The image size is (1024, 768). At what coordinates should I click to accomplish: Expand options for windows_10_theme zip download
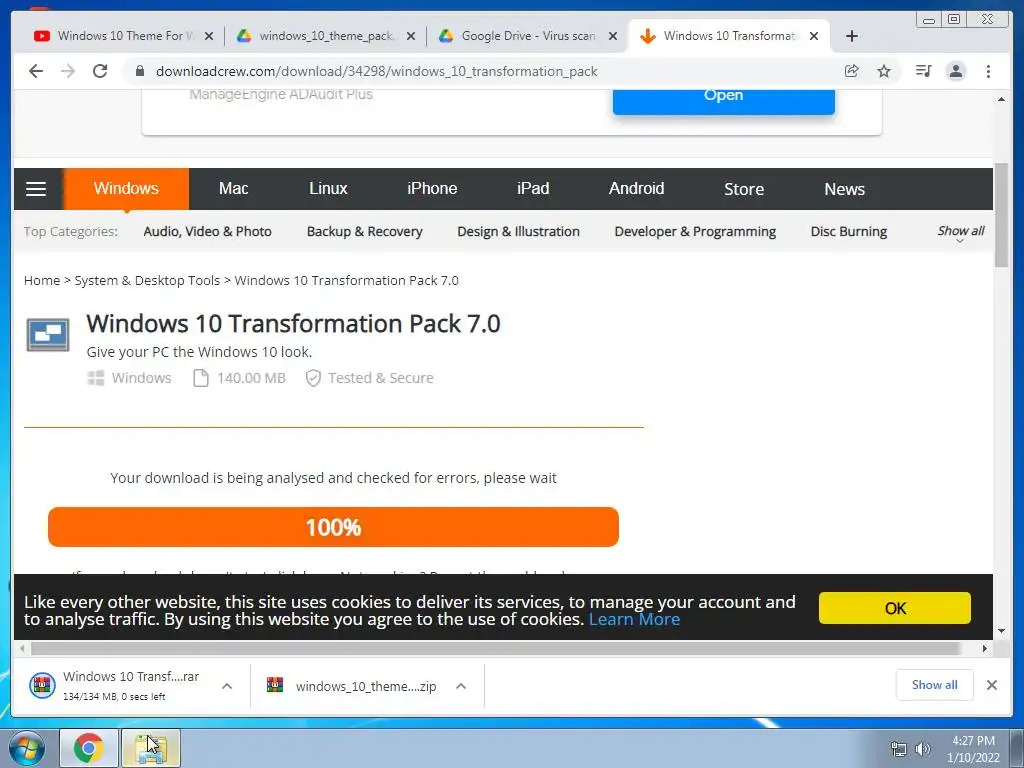pos(461,686)
